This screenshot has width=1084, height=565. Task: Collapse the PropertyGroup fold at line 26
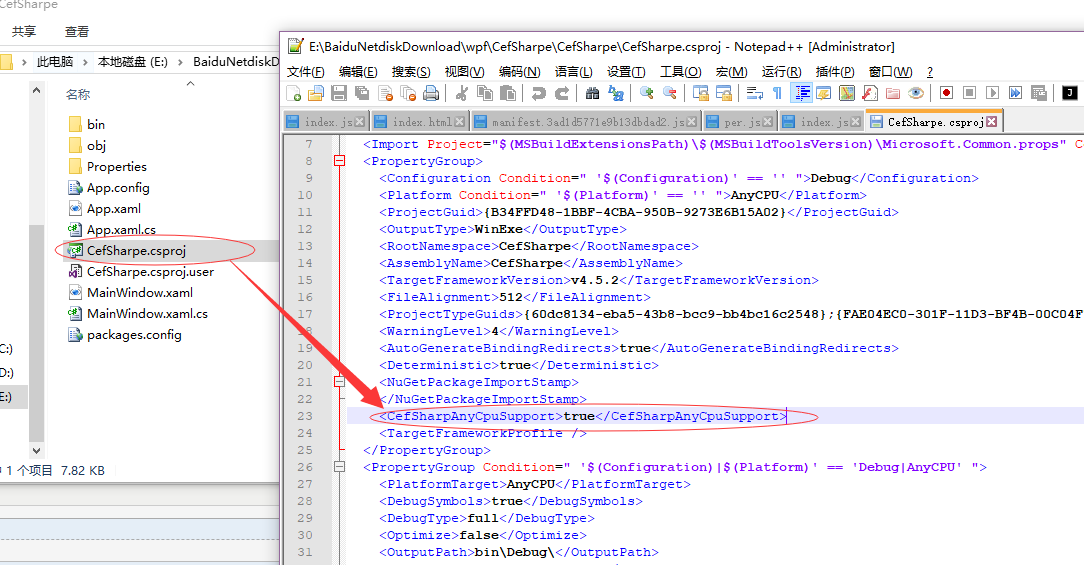[339, 467]
